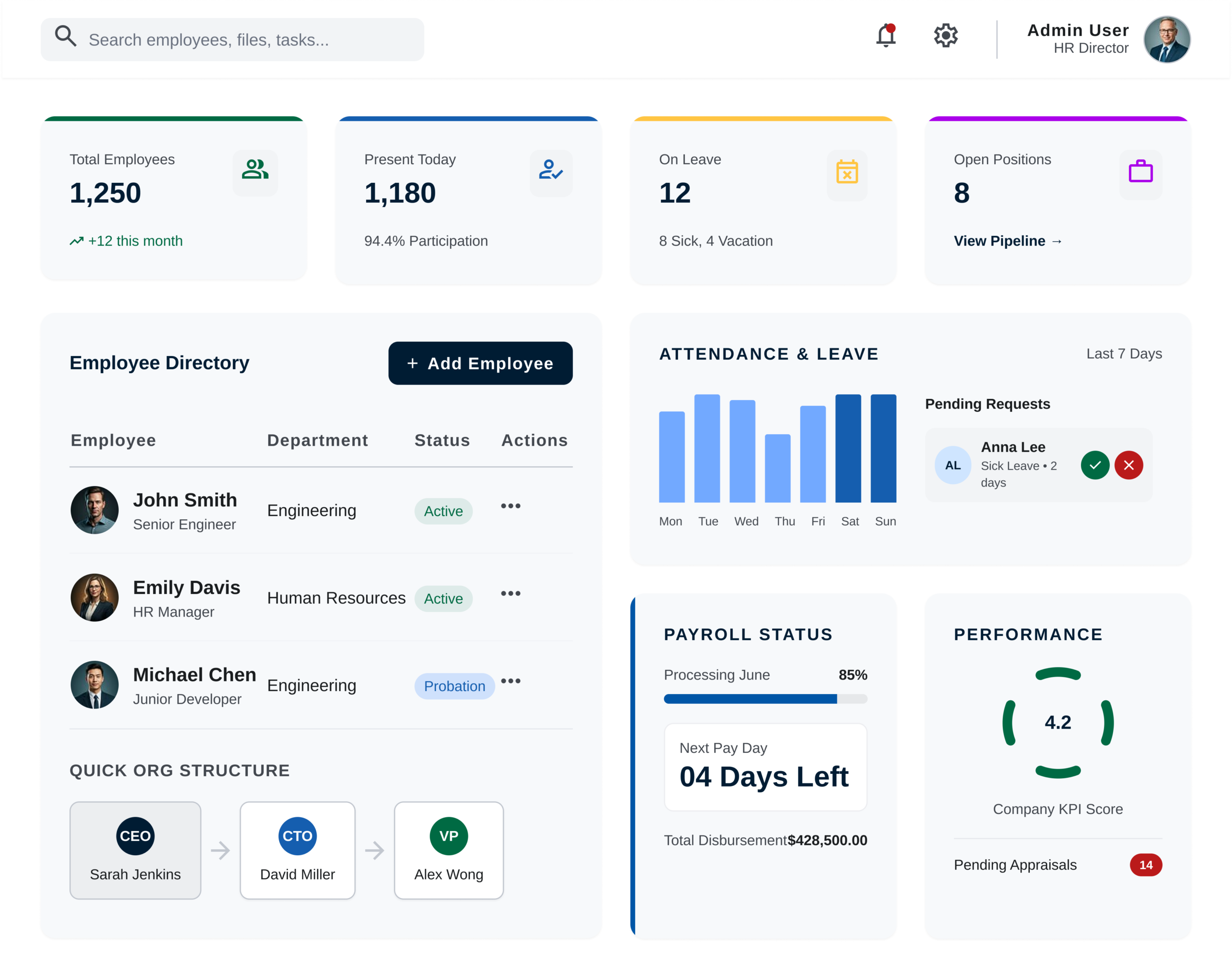Open the notifications bell
This screenshot has width=1232, height=977.
(x=885, y=36)
